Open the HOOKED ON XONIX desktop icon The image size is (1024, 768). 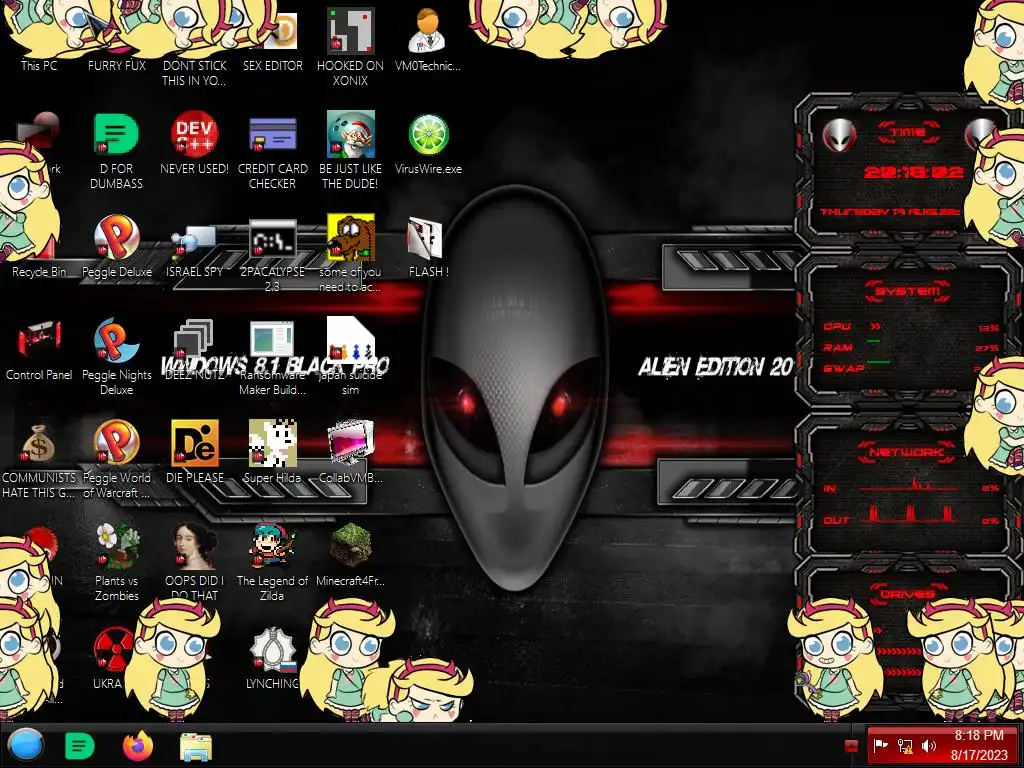point(351,31)
